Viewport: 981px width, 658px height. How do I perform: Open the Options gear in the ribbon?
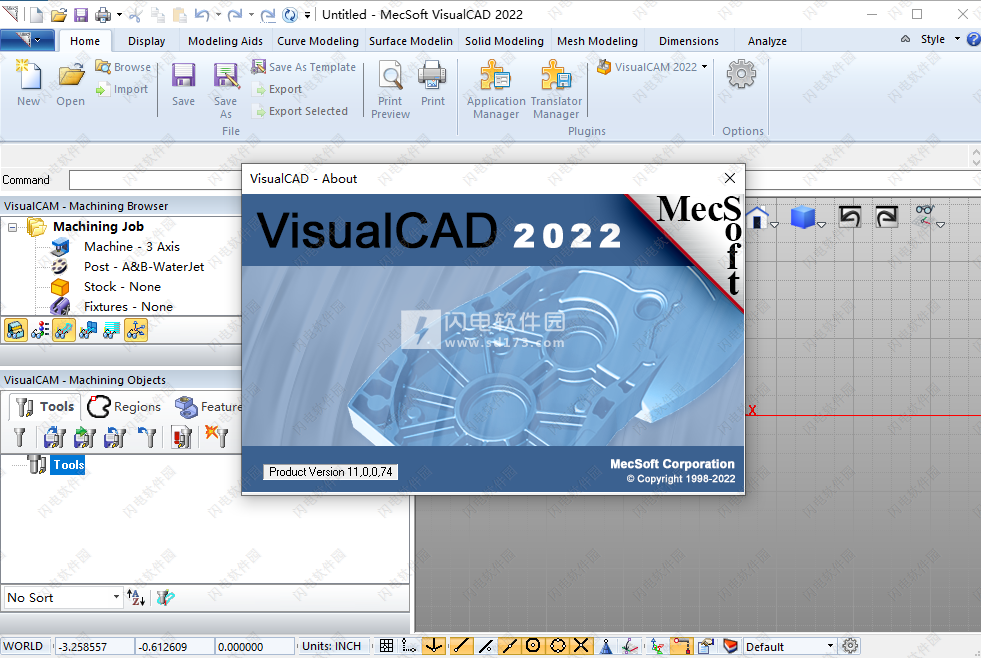pos(741,74)
